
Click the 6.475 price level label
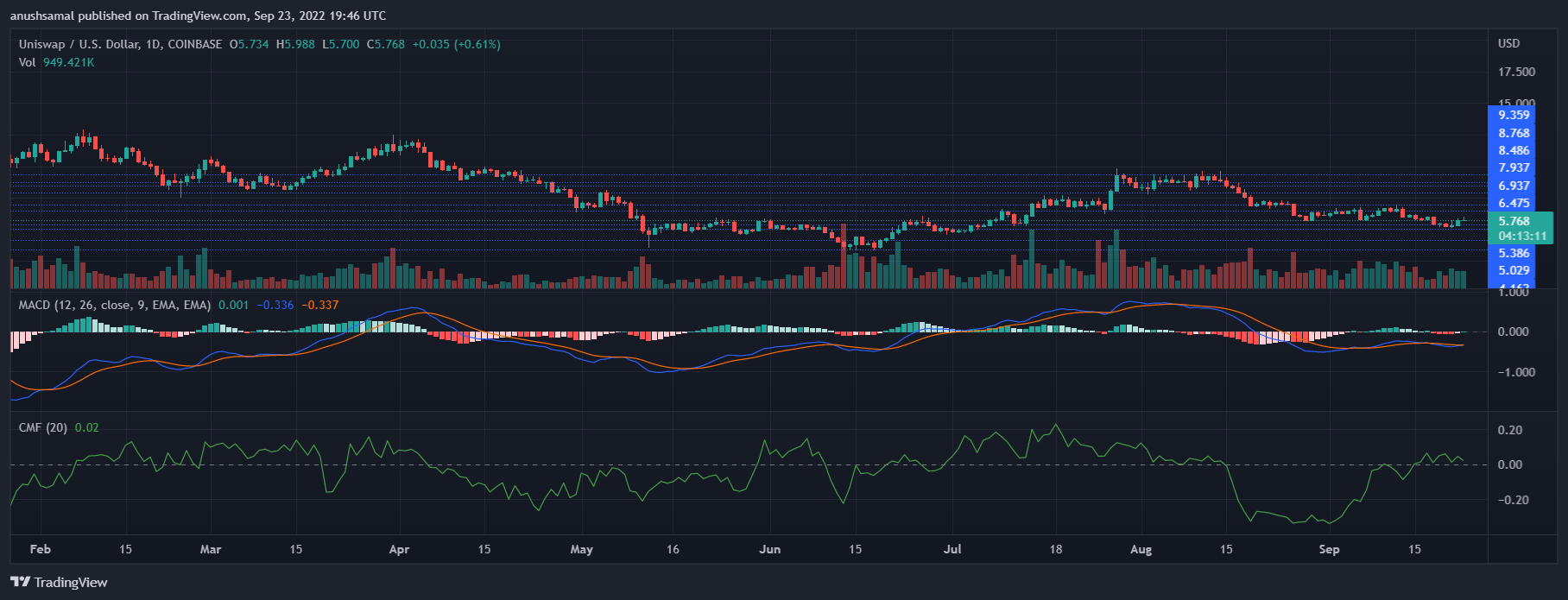(x=1514, y=203)
